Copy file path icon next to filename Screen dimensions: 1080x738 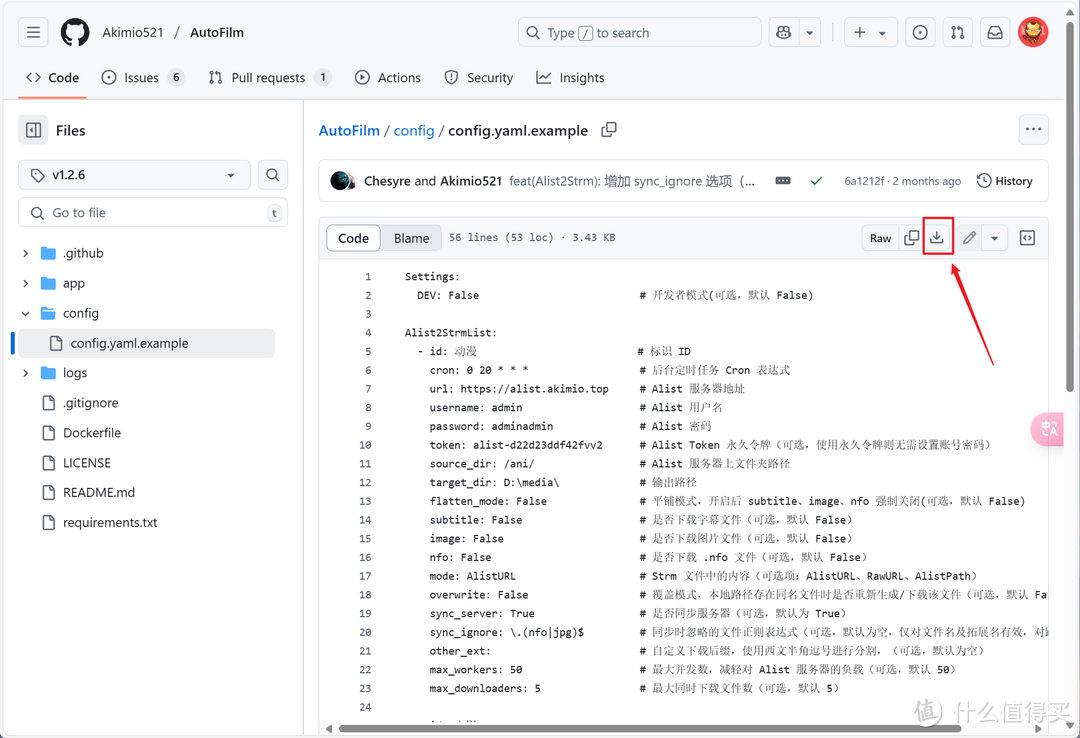(609, 130)
